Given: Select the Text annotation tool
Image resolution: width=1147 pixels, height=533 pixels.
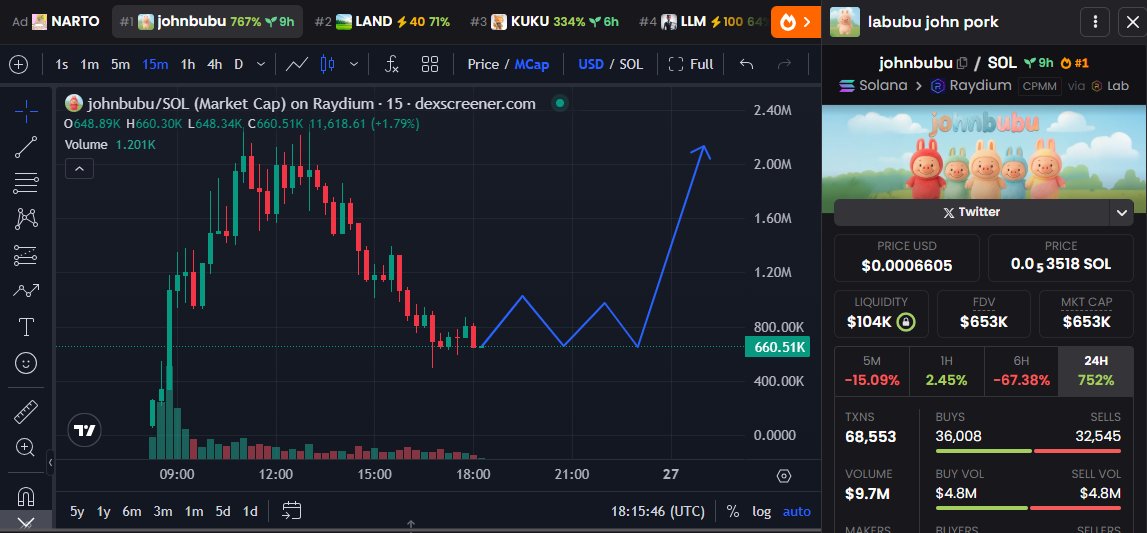Looking at the screenshot, I should 26,327.
